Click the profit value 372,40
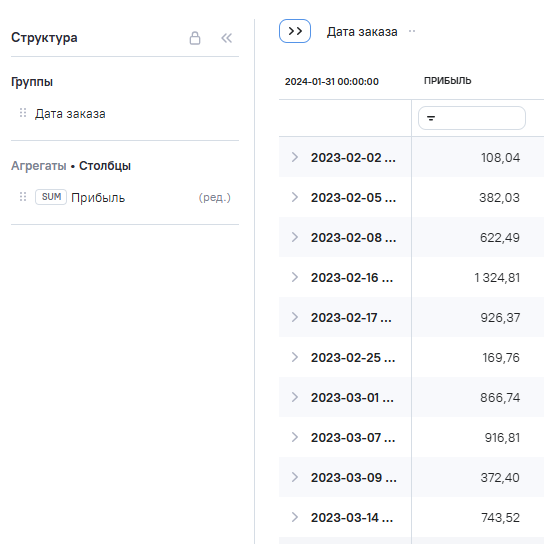 click(x=500, y=478)
